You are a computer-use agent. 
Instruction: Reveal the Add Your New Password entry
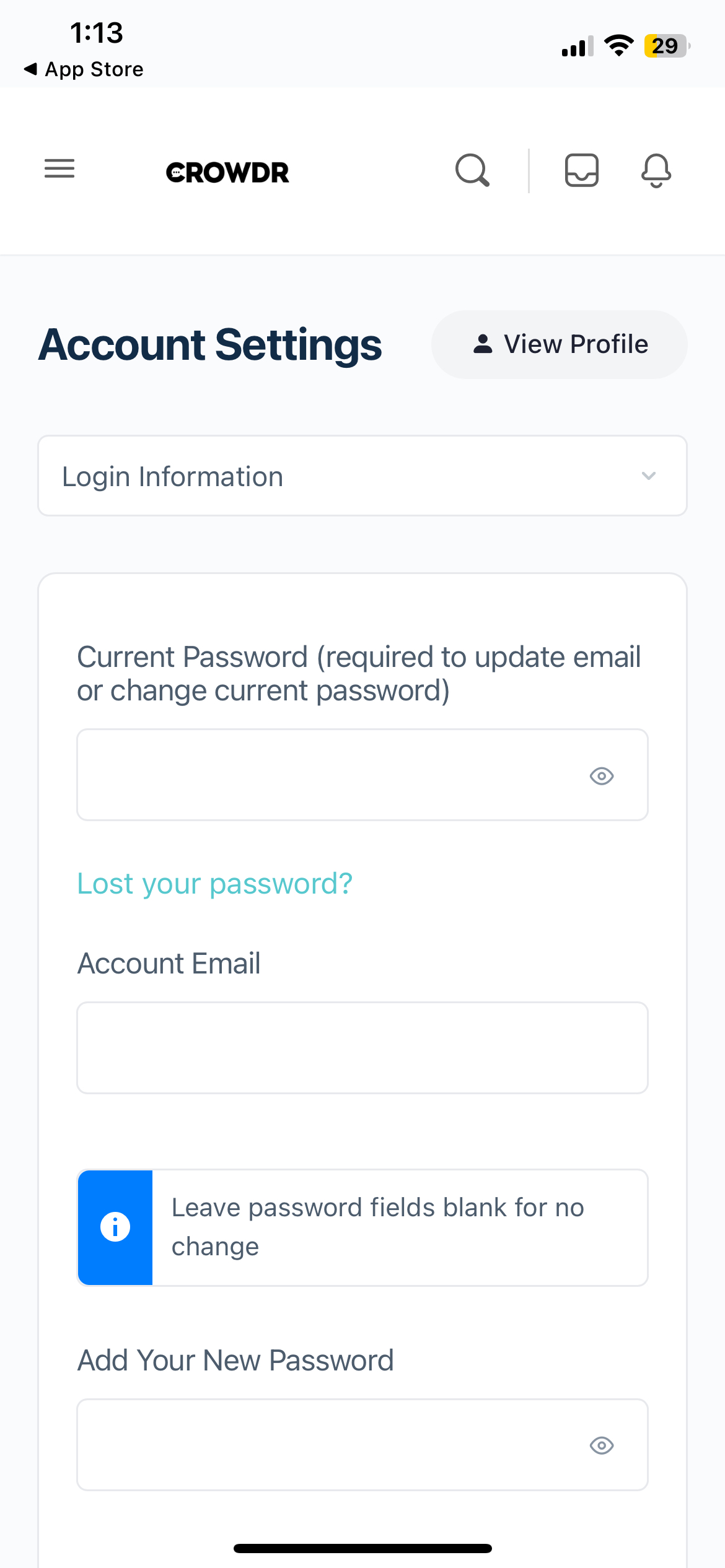click(x=601, y=1445)
